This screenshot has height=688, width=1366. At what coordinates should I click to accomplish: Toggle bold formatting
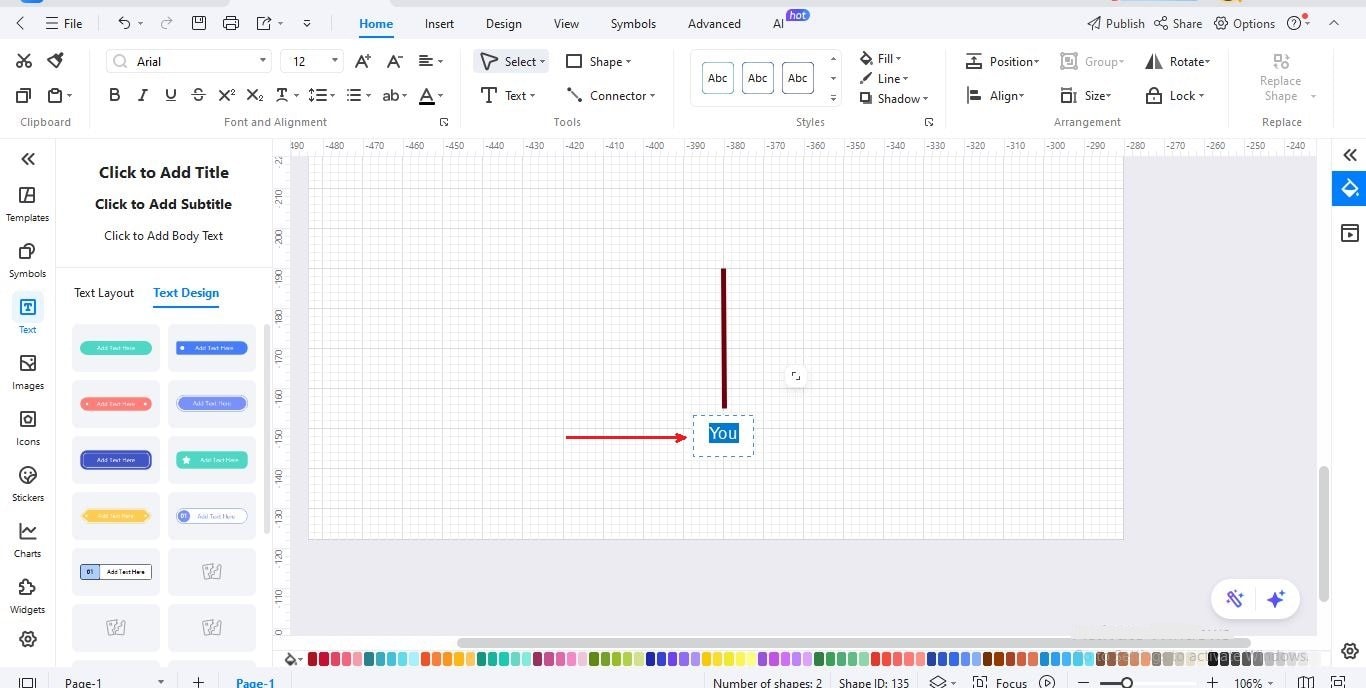[114, 95]
